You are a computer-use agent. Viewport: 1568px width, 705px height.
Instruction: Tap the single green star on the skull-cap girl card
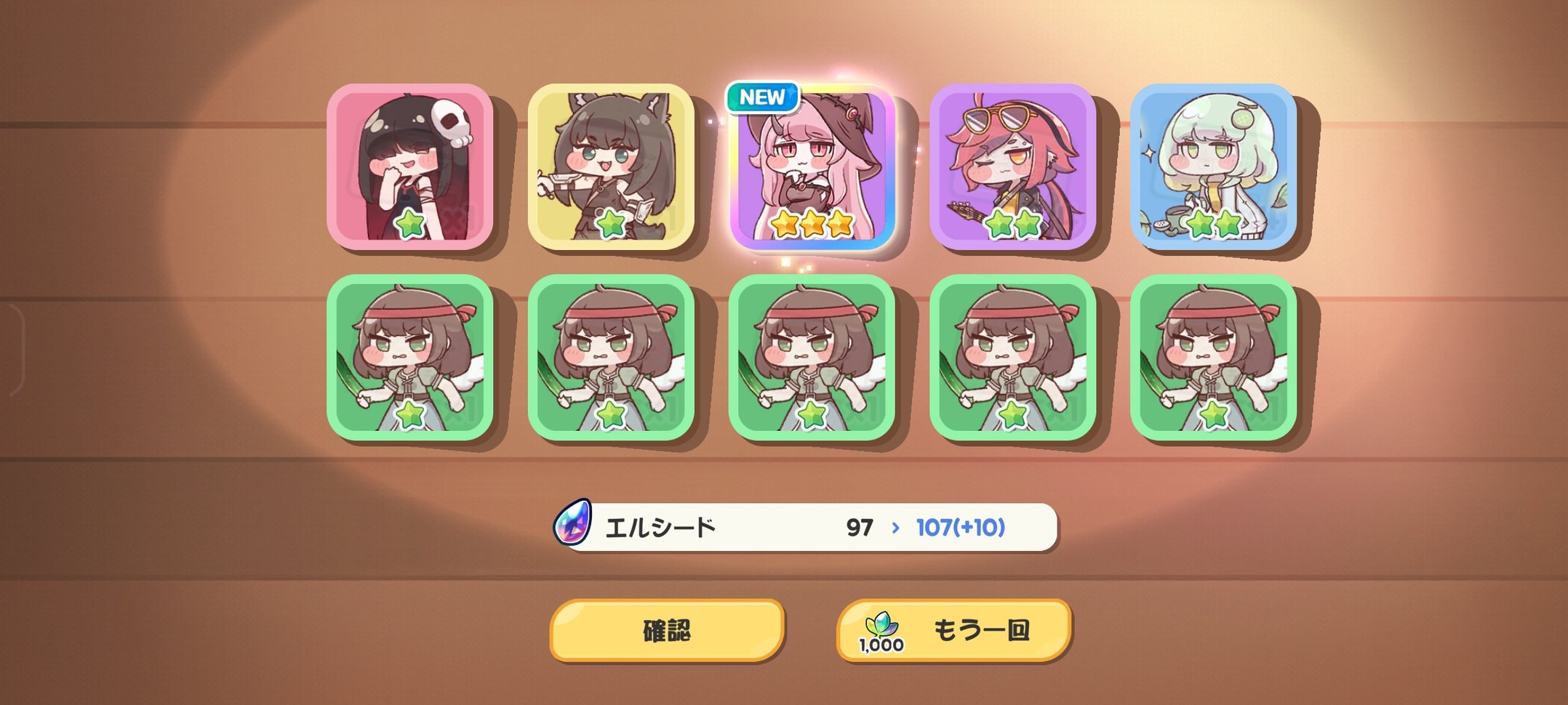[410, 224]
